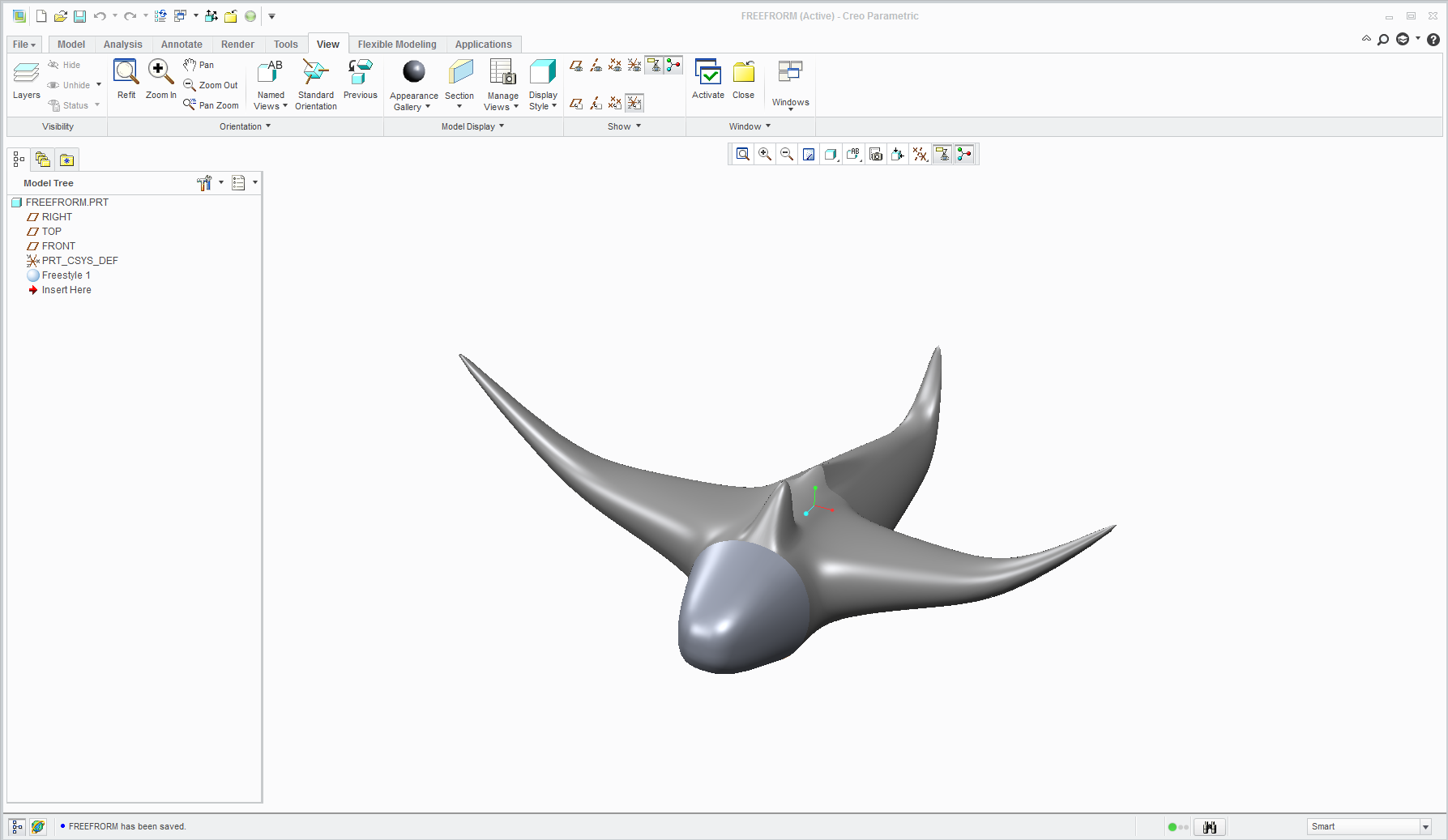Click Zoom Out in Orientation group
The height and width of the screenshot is (840, 1448).
pos(211,85)
